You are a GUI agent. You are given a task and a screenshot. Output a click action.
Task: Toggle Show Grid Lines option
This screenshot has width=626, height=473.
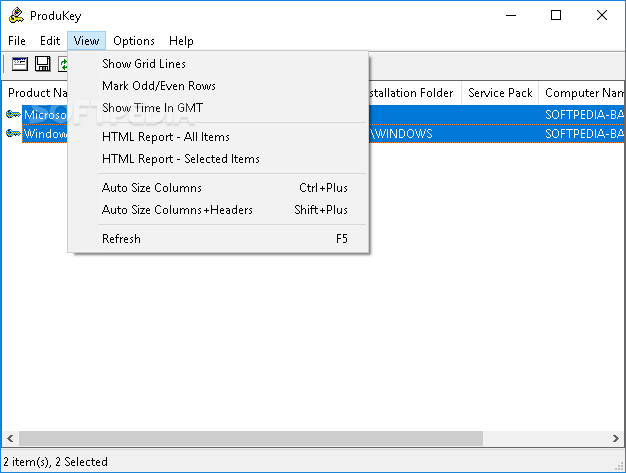[218, 64]
